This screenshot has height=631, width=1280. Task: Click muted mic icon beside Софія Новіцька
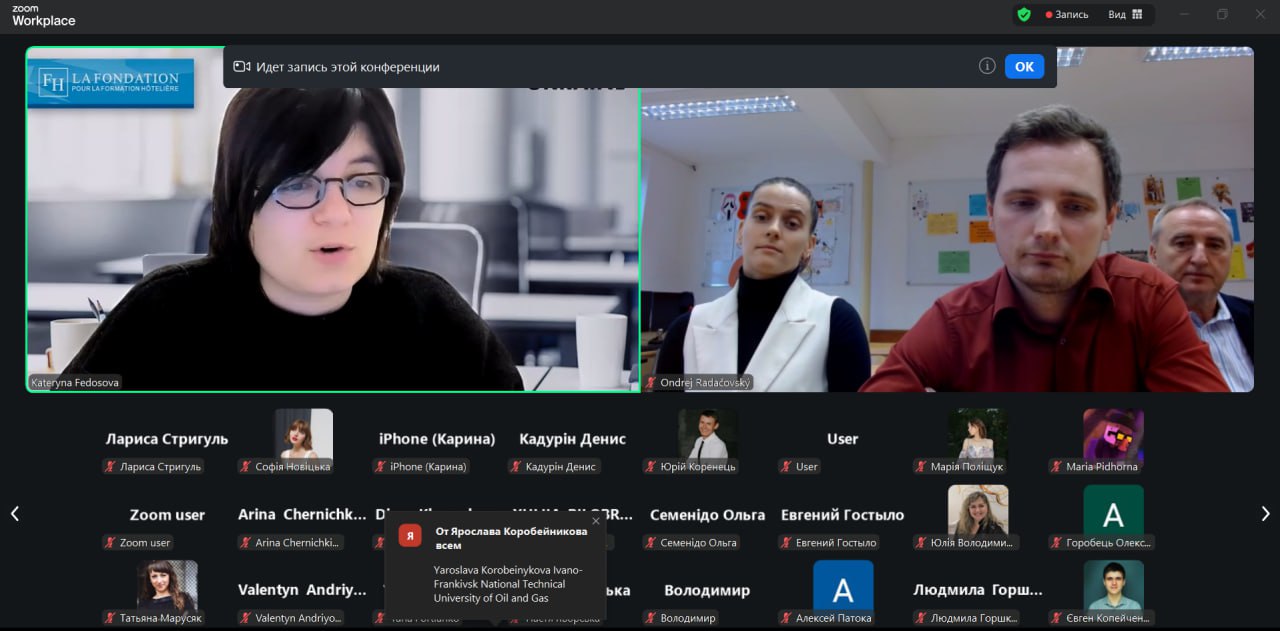[245, 466]
